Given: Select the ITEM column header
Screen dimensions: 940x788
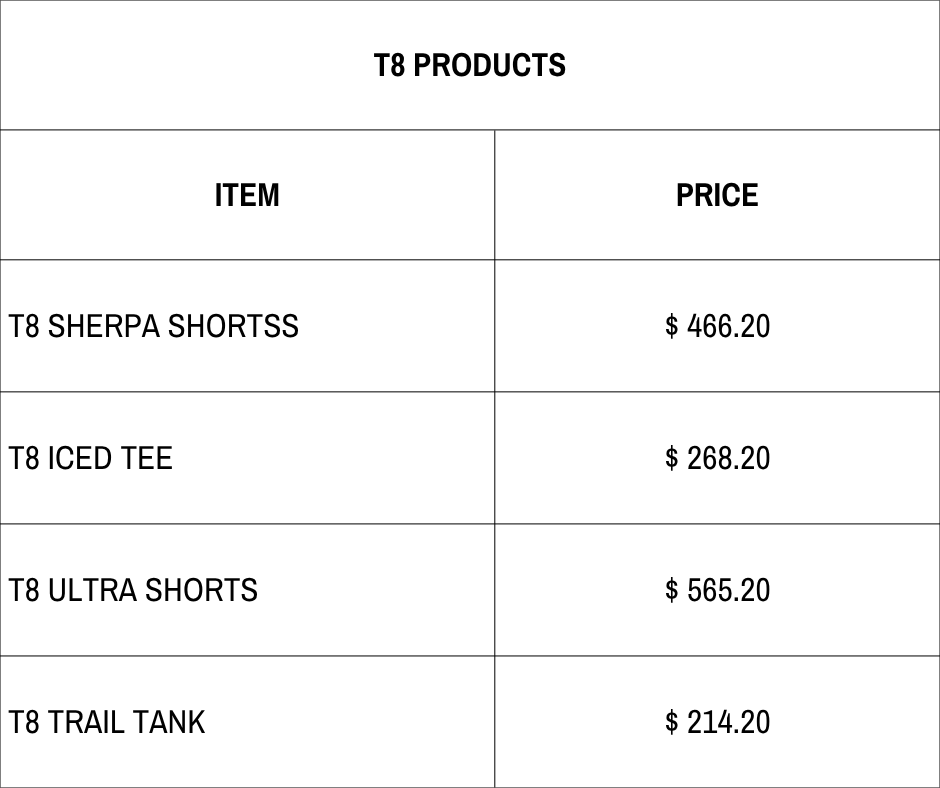Looking at the screenshot, I should tap(247, 195).
